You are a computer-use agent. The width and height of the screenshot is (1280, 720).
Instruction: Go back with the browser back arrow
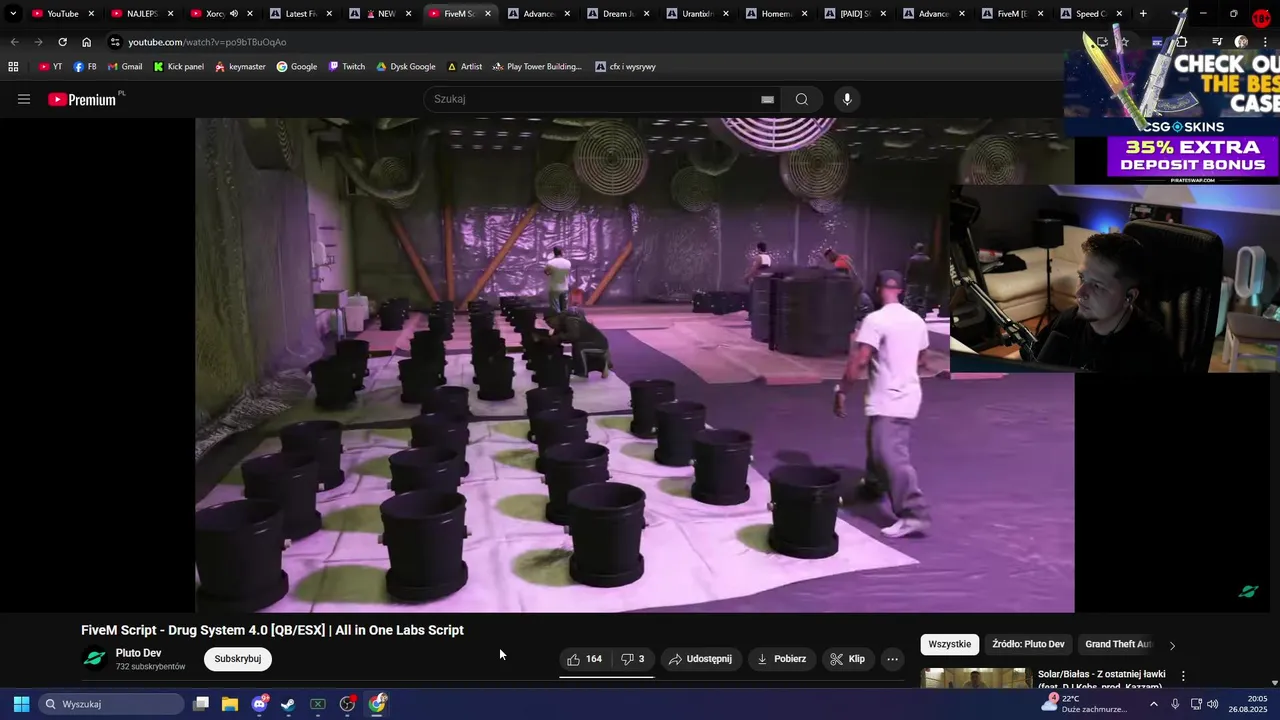coord(14,42)
